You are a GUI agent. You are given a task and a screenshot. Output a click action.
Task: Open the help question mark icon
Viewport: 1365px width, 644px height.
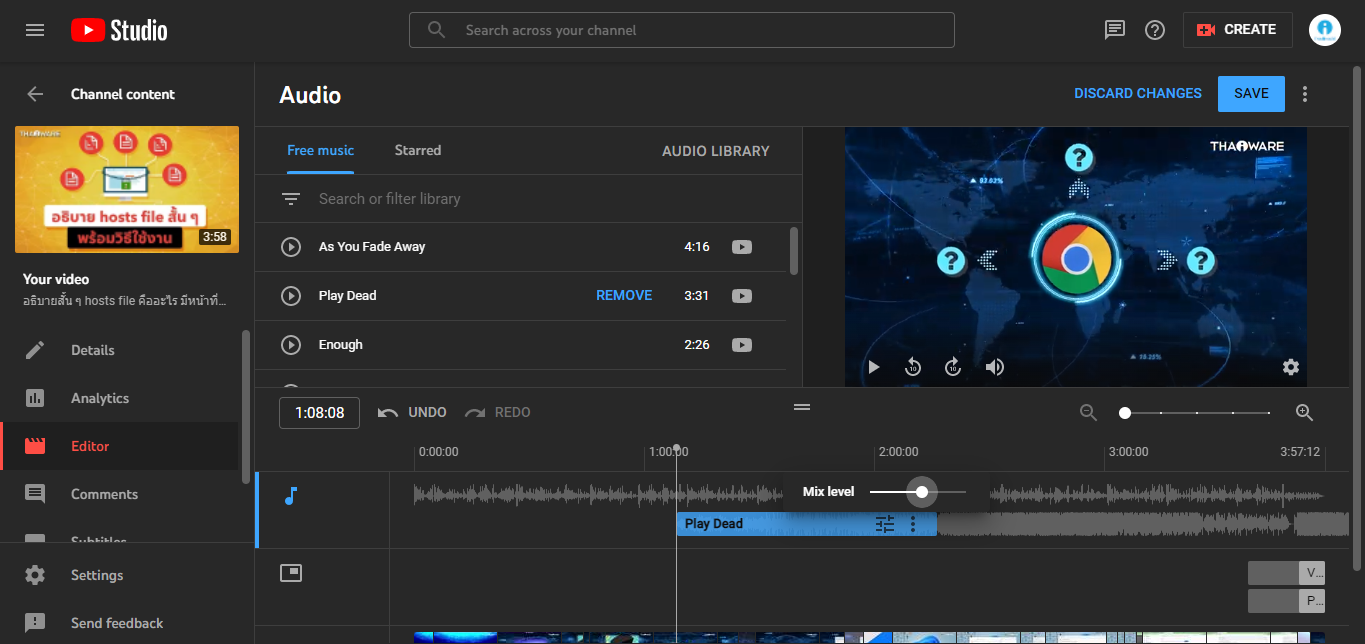[x=1155, y=30]
